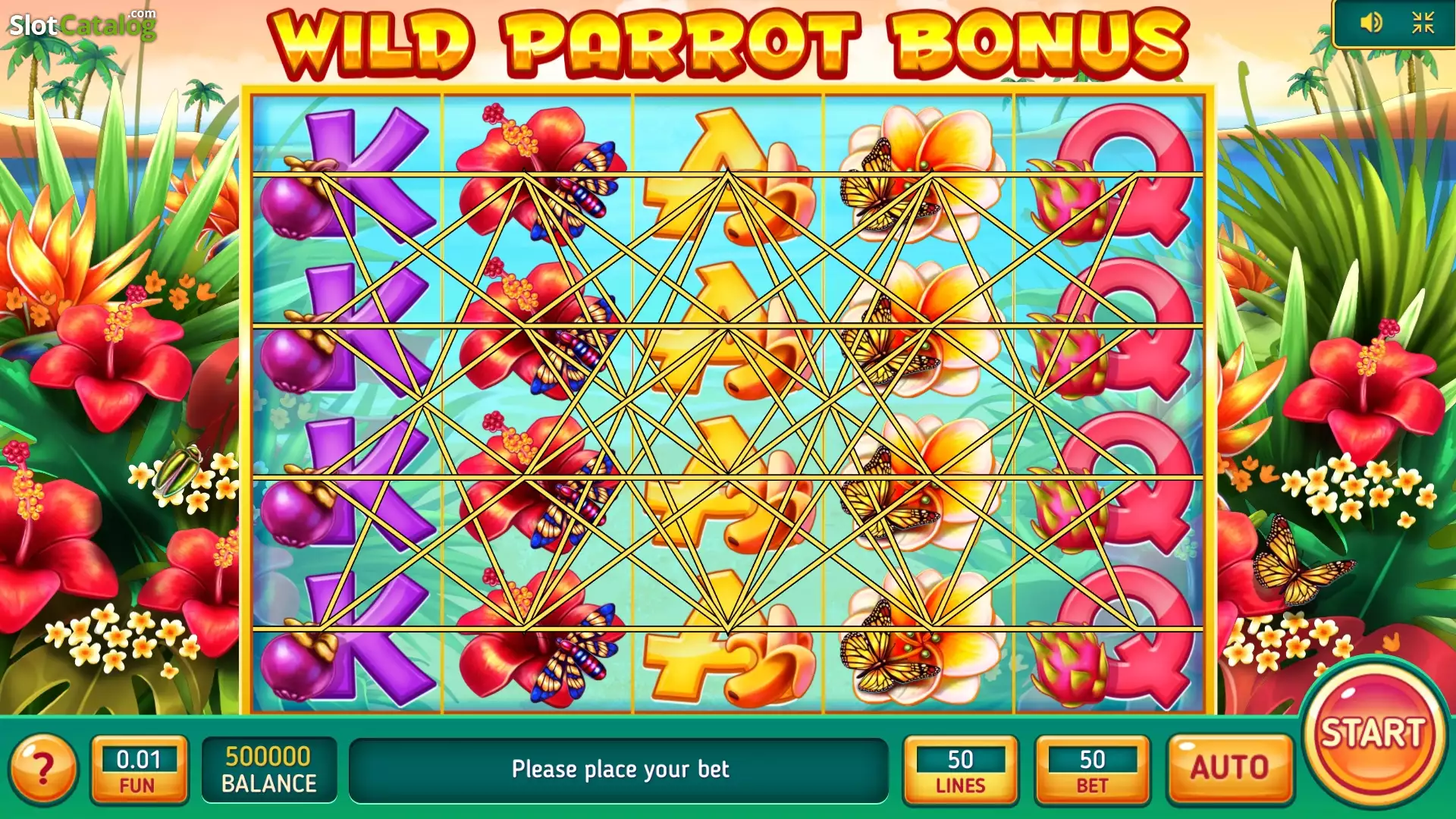This screenshot has height=819, width=1456.
Task: Mute the game sound speaker icon
Action: [x=1371, y=23]
